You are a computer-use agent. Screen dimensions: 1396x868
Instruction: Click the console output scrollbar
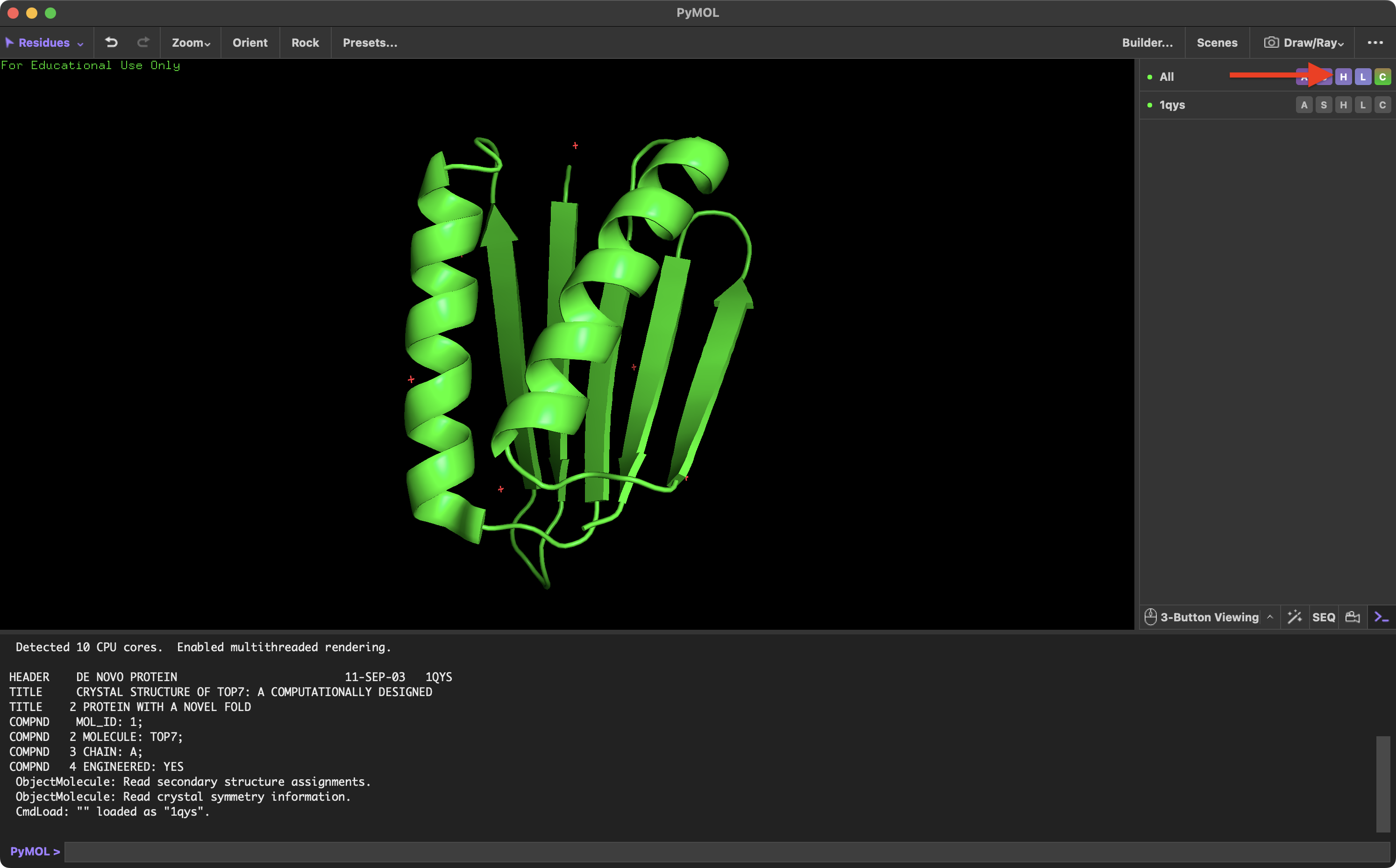pos(1383,783)
